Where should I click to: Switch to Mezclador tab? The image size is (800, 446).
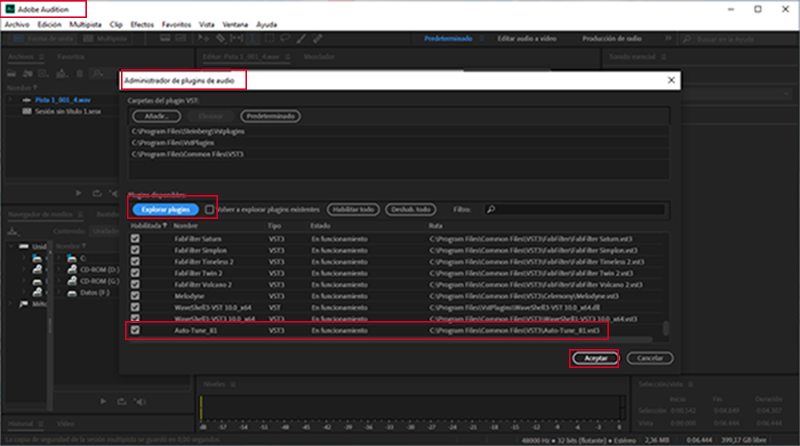point(319,57)
